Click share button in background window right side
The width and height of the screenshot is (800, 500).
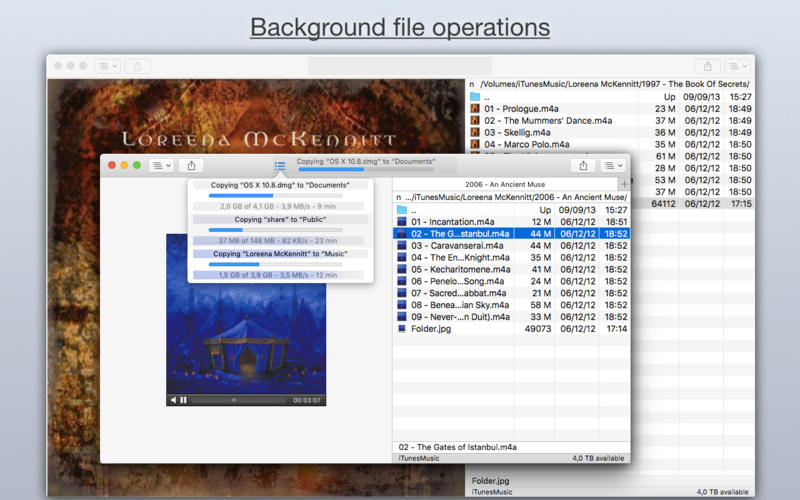pyautogui.click(x=707, y=66)
